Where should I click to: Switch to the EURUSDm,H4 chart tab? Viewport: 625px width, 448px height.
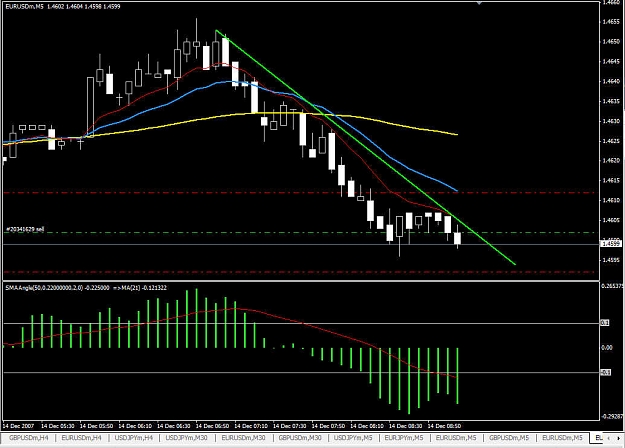tap(81, 438)
